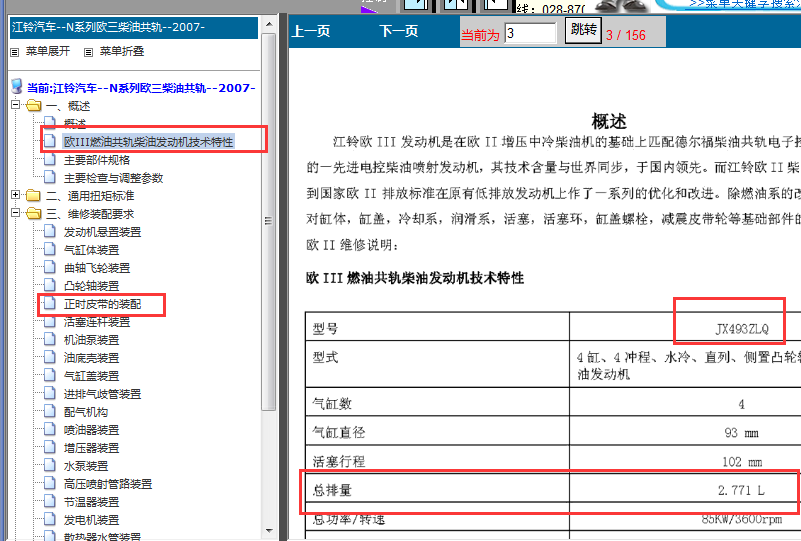Open 增压器装置 tree item

pos(91,448)
